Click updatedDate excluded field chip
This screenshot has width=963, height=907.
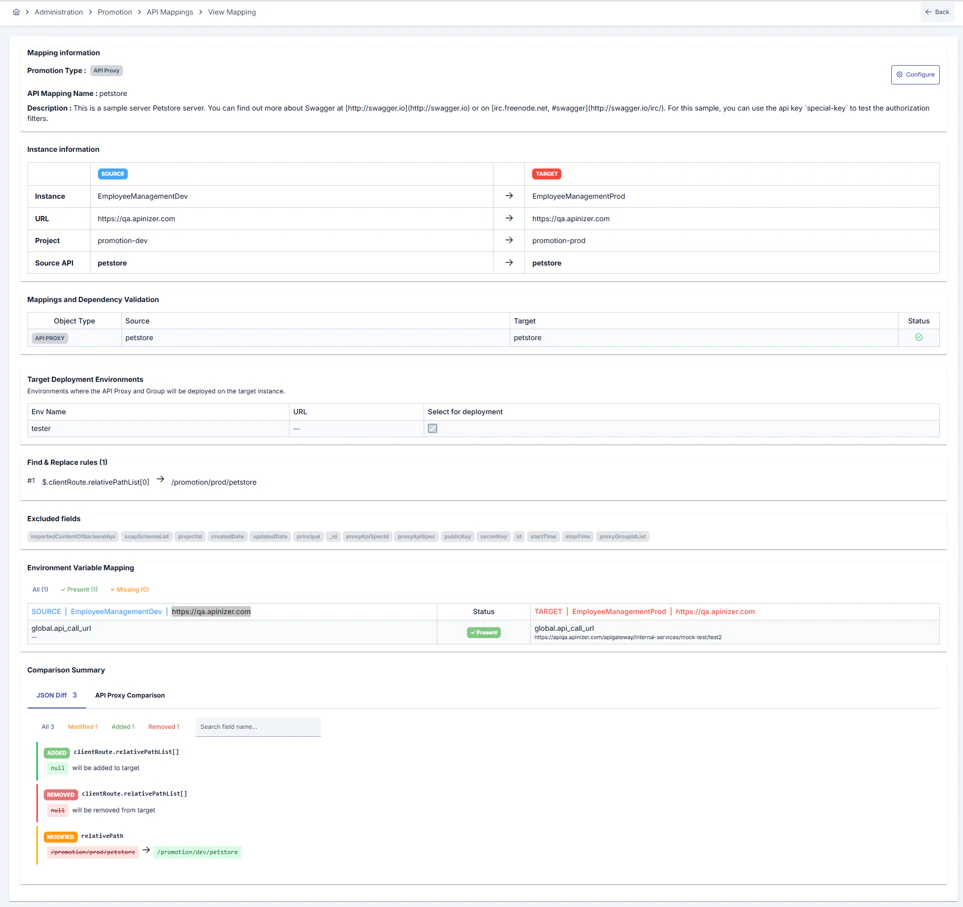tap(270, 537)
